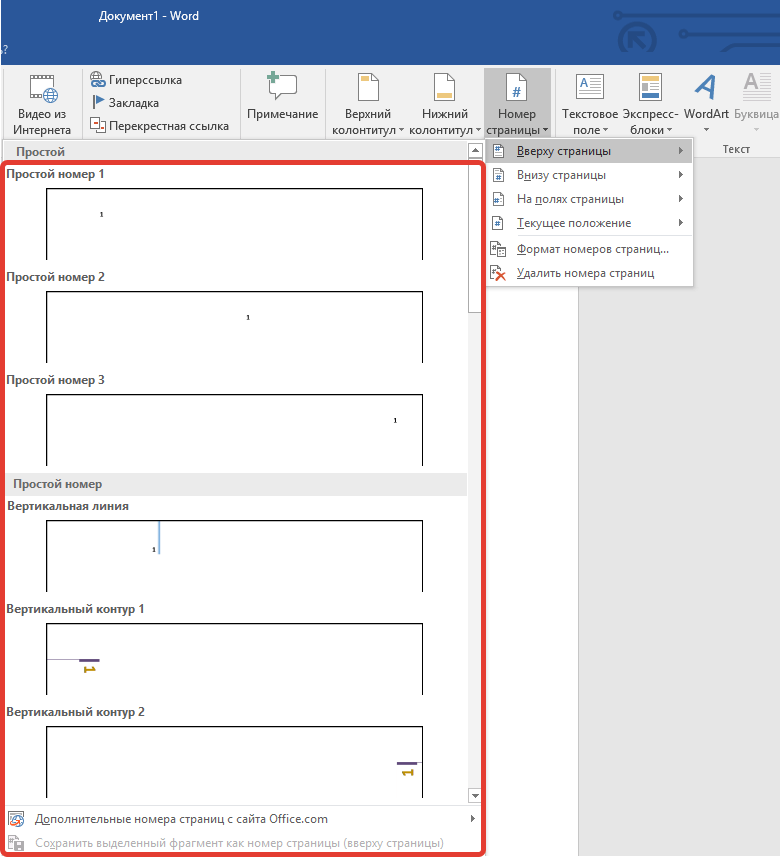Screen dimensions: 780x857
Task: Select the Простой номер 2 thumbnail
Action: pyautogui.click(x=234, y=327)
